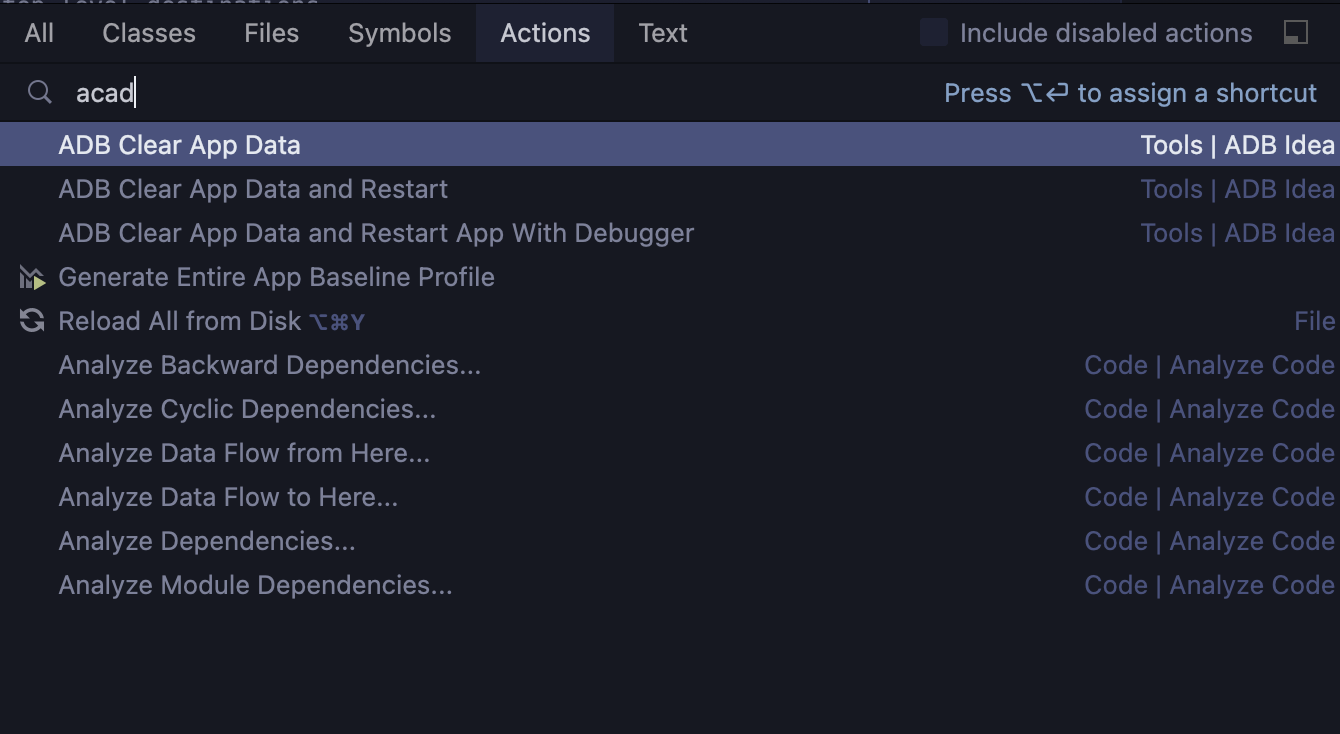Choose ADB Clear App Data and Restart App With Debugger
Viewport: 1340px width, 734px height.
pyautogui.click(x=376, y=232)
